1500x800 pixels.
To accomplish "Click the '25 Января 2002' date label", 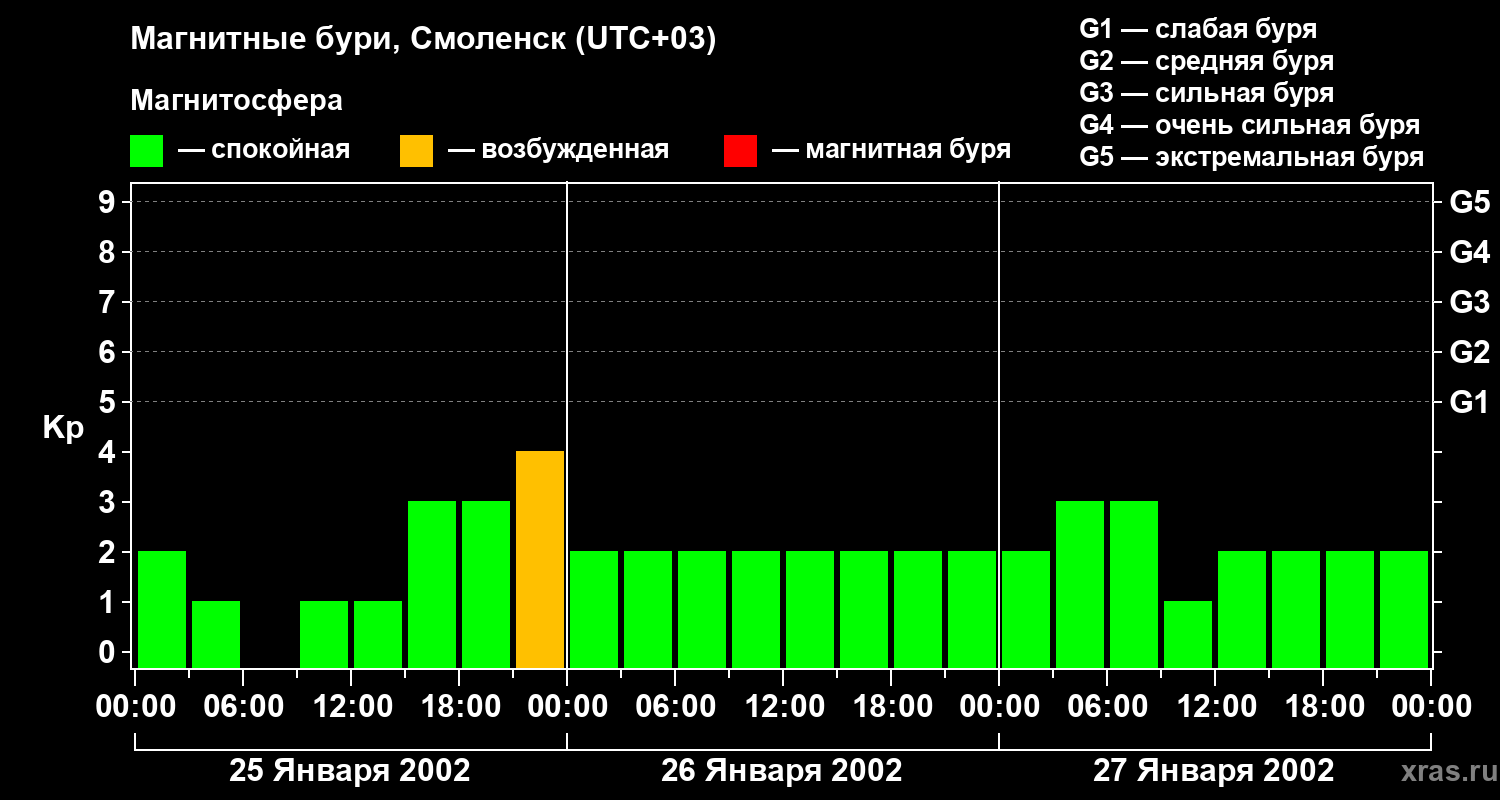I will point(350,771).
